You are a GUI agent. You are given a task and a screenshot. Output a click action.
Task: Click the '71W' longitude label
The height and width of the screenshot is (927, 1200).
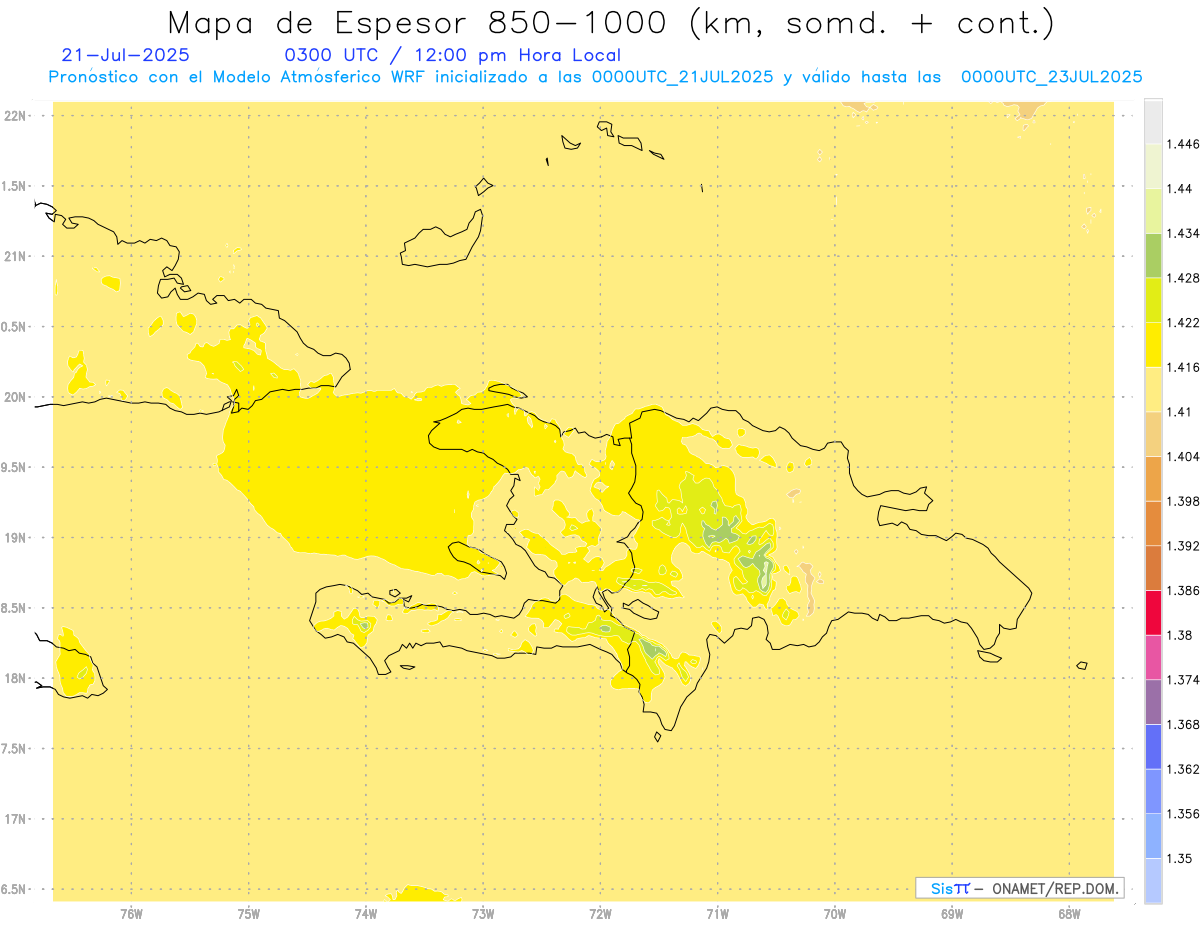tap(718, 913)
